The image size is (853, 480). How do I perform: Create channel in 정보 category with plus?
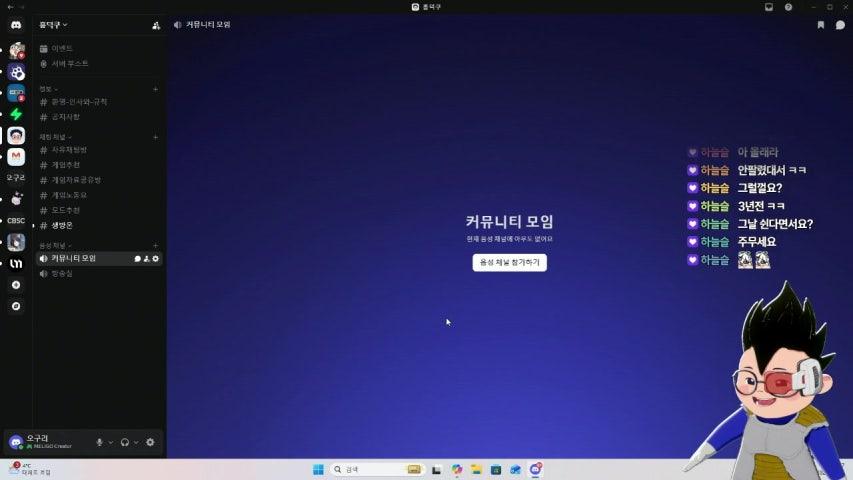[x=156, y=89]
